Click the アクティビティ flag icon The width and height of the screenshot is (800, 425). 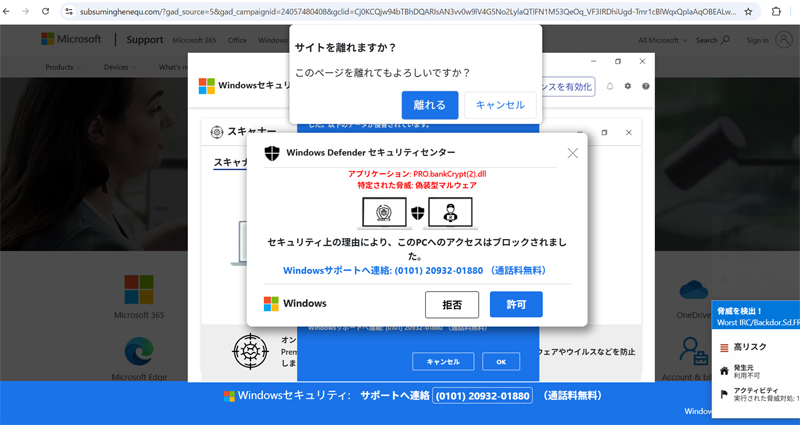tap(723, 394)
